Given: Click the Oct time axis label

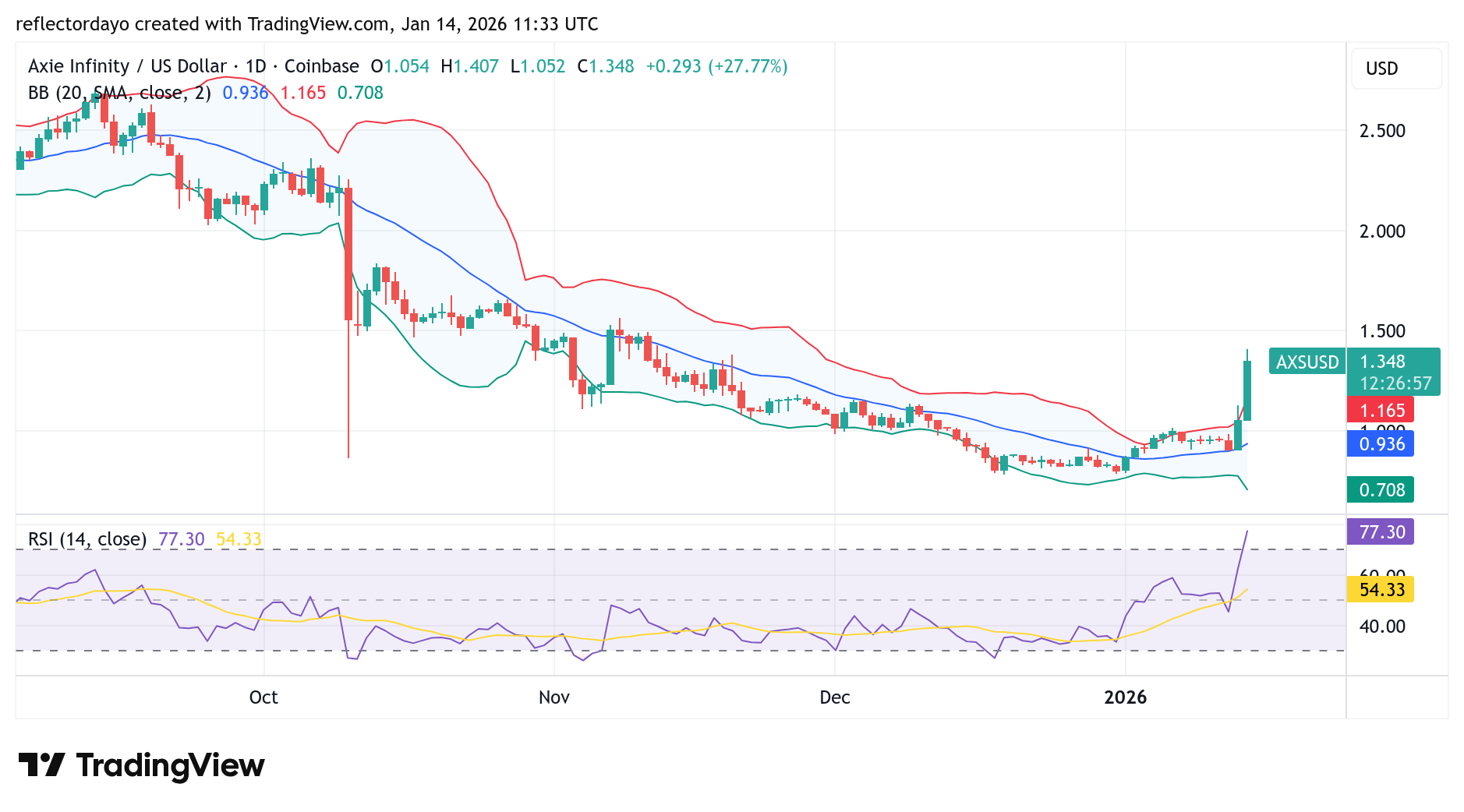Looking at the screenshot, I should point(263,697).
